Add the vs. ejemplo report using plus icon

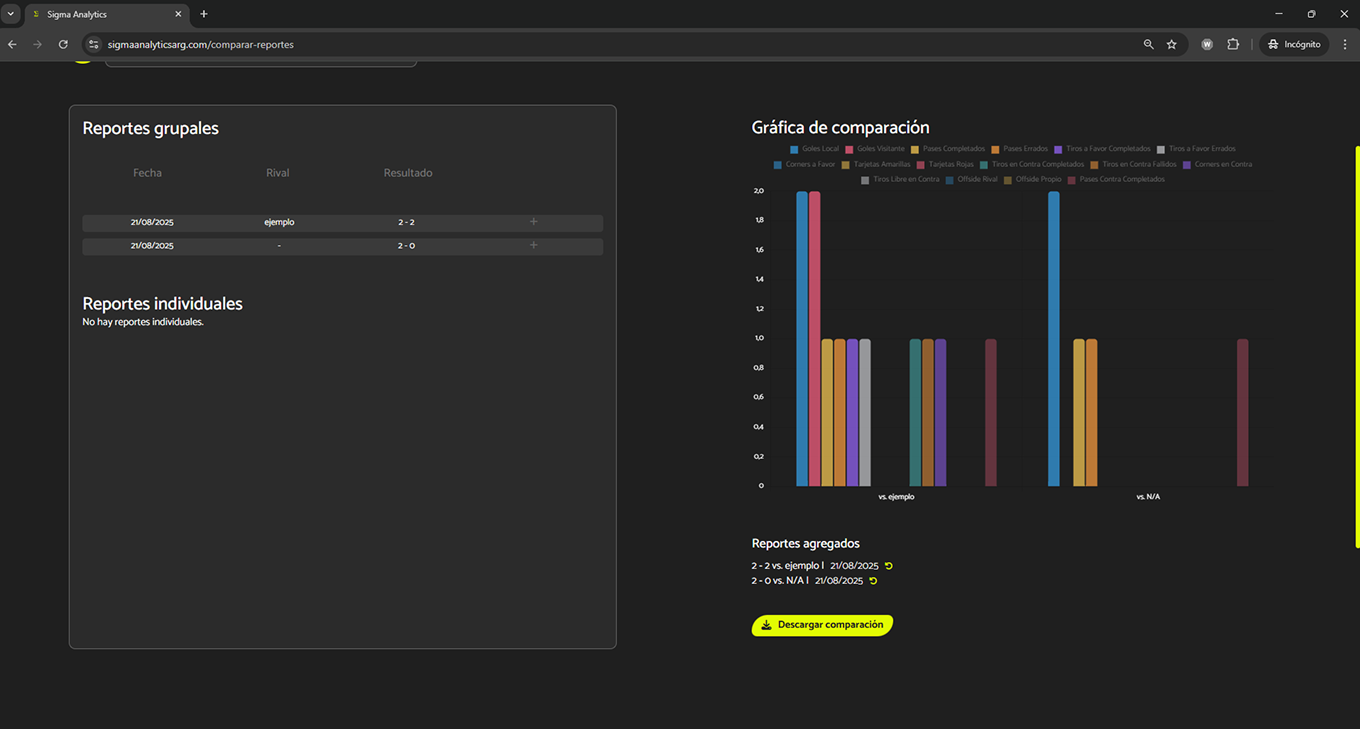[533, 222]
